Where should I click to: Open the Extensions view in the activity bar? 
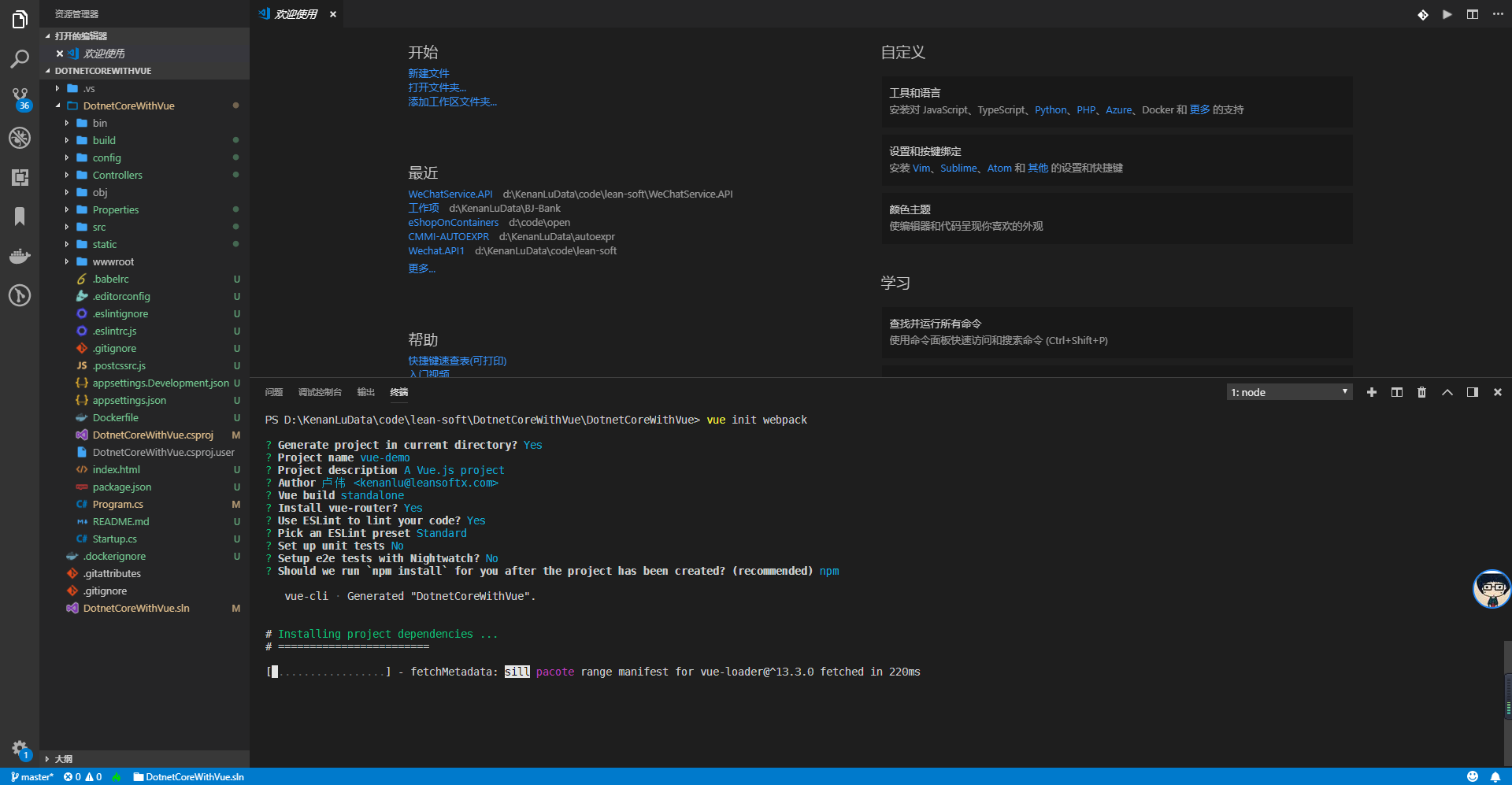point(20,177)
